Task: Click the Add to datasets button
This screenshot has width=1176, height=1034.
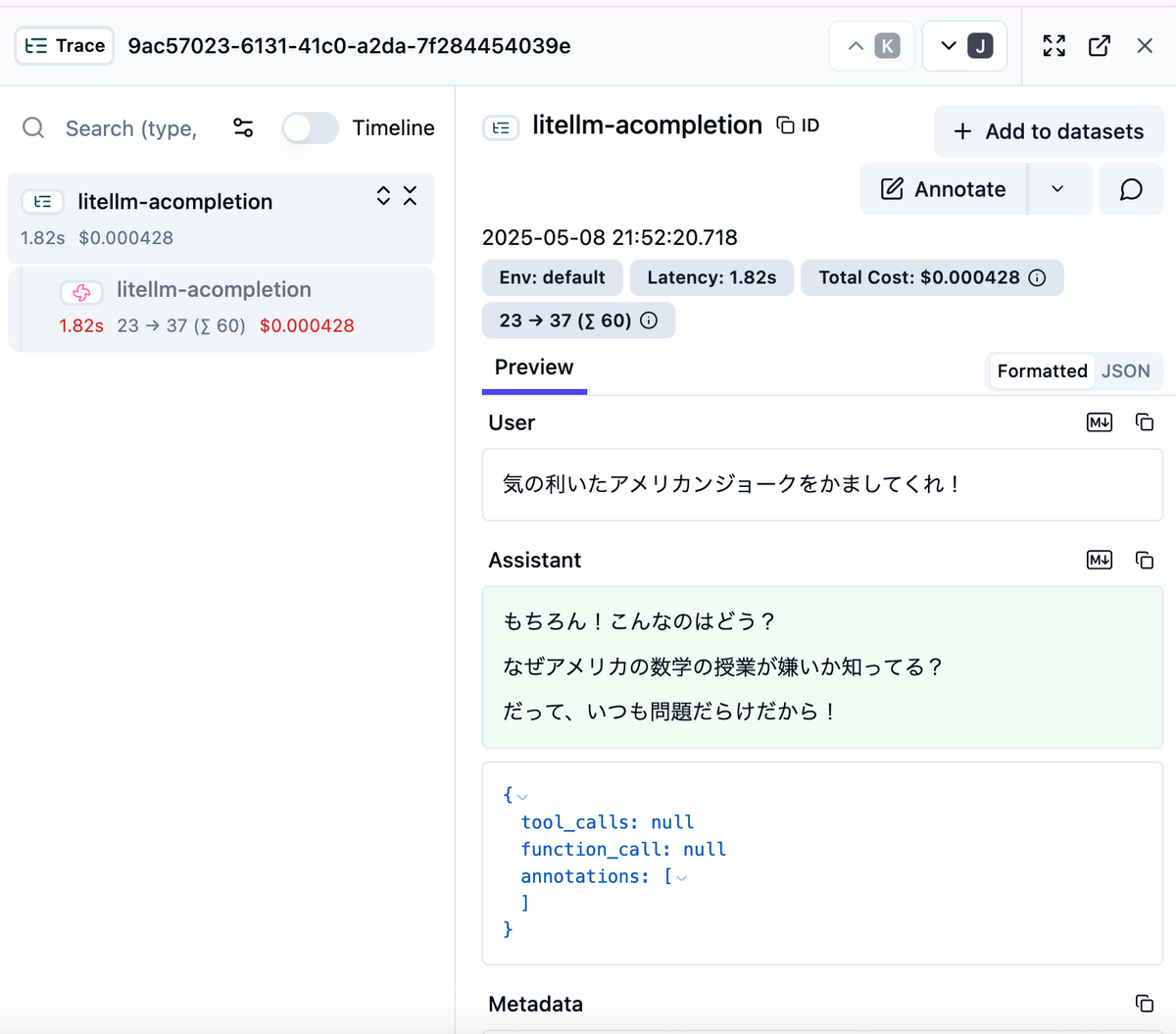Action: click(1048, 130)
